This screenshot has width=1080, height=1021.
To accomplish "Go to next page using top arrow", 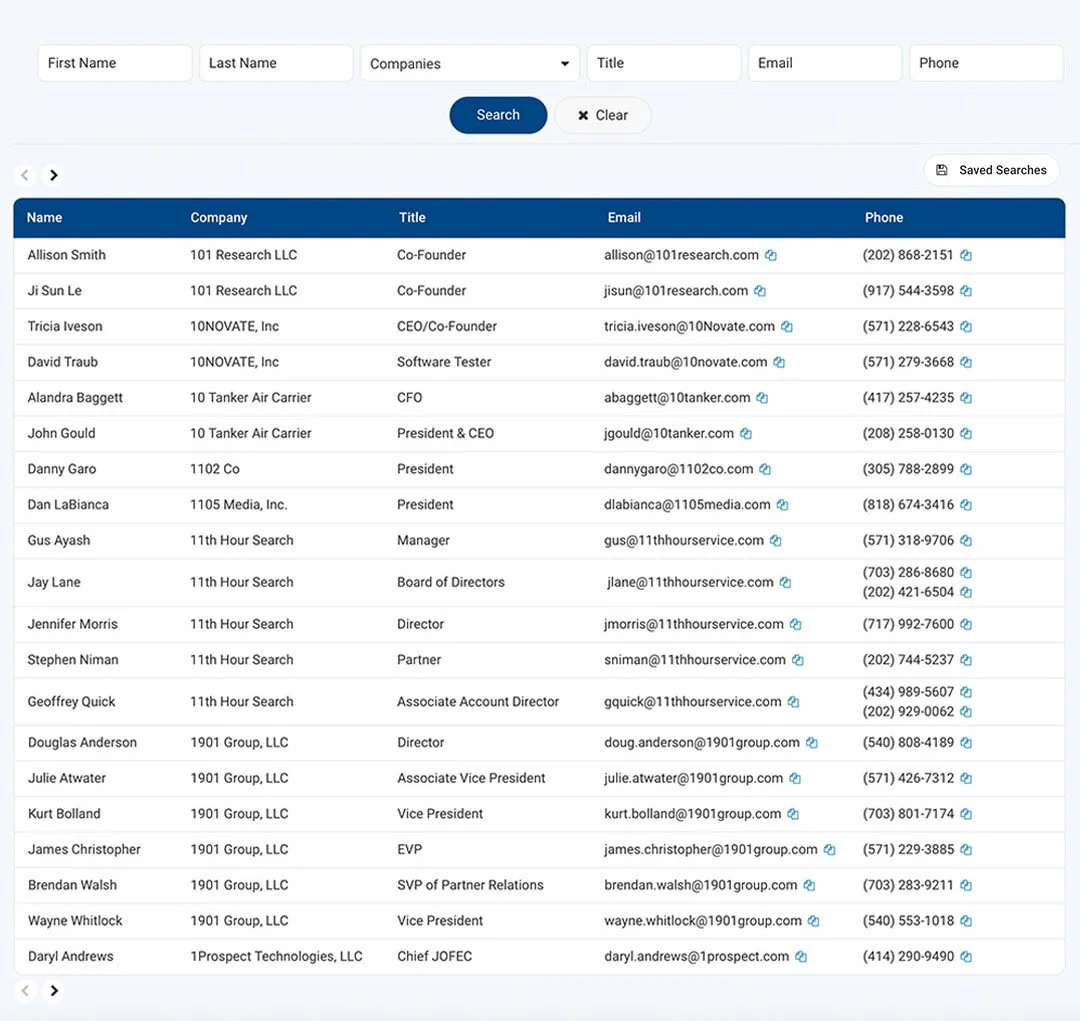I will 54,174.
